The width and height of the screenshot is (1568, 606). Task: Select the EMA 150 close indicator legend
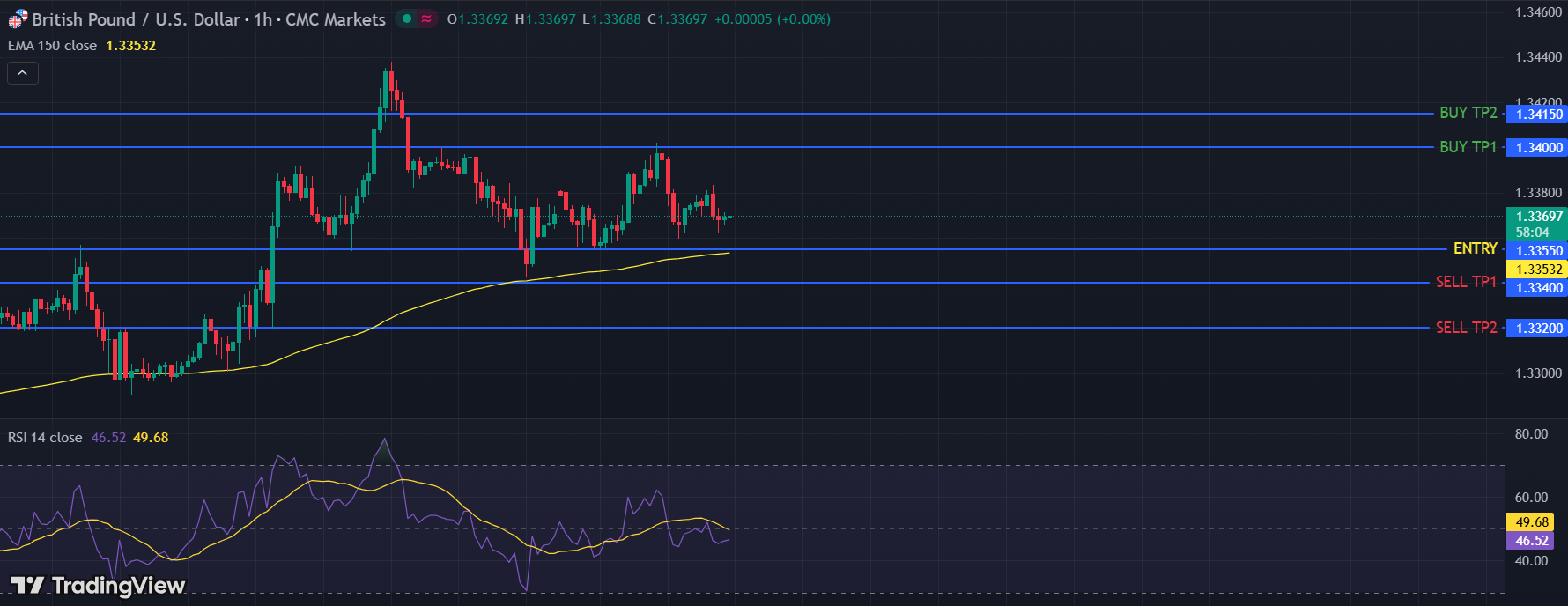[53, 46]
